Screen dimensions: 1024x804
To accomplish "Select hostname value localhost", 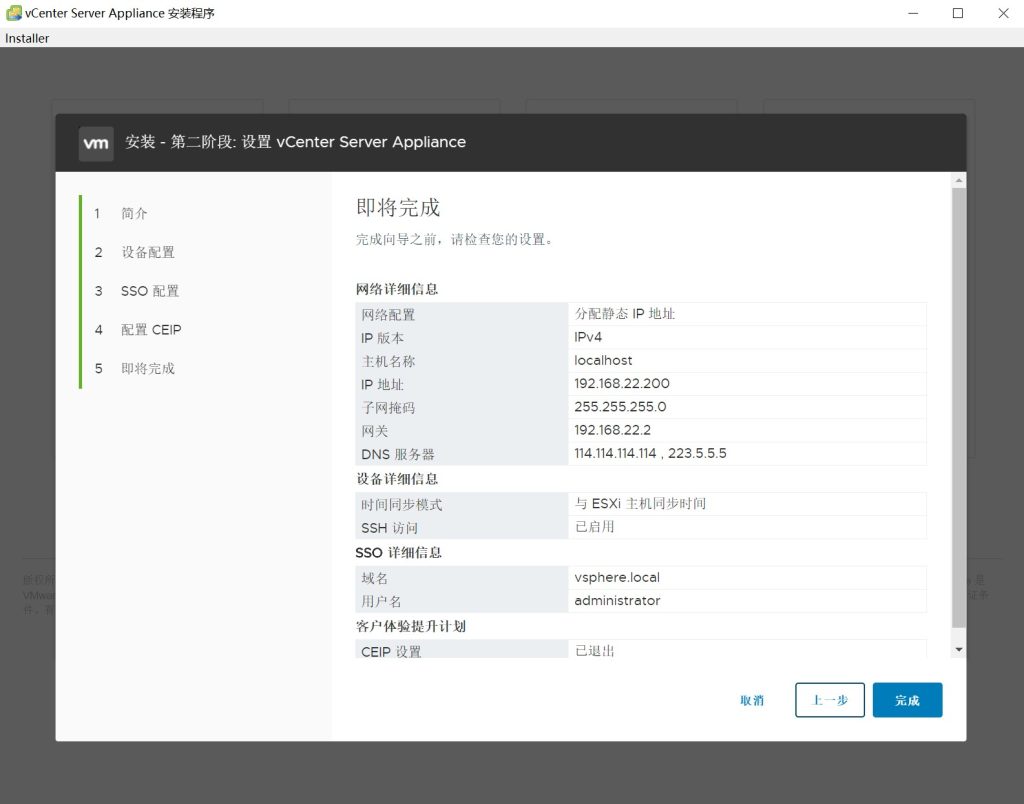I will point(603,361).
